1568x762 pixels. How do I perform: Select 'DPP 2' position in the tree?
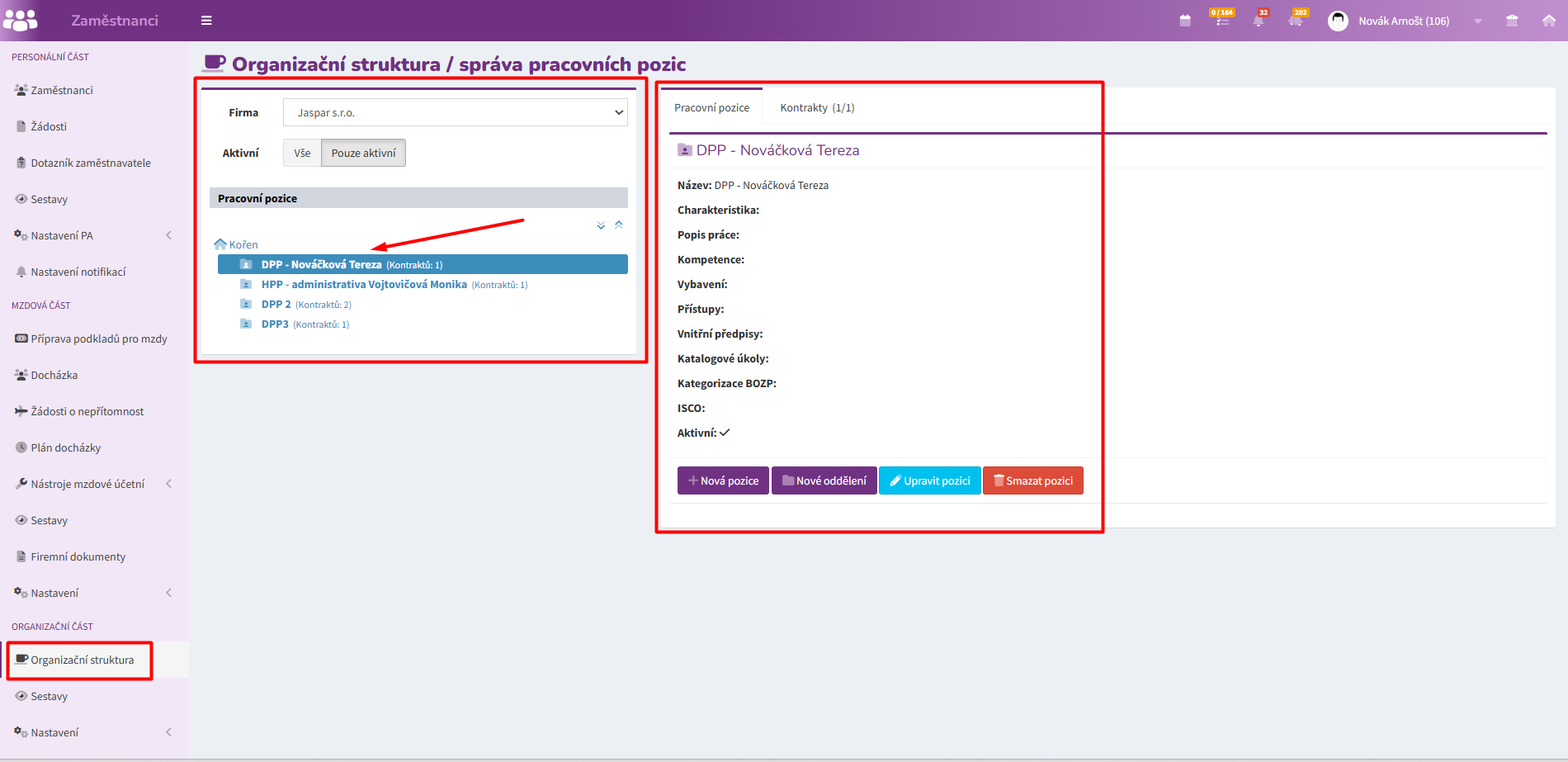click(x=276, y=305)
